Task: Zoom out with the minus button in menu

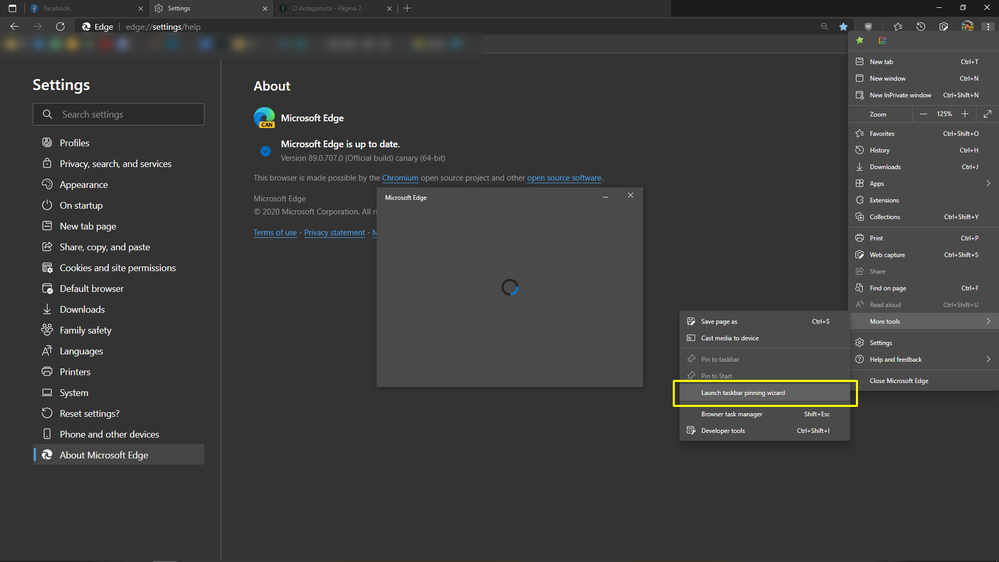Action: (923, 114)
